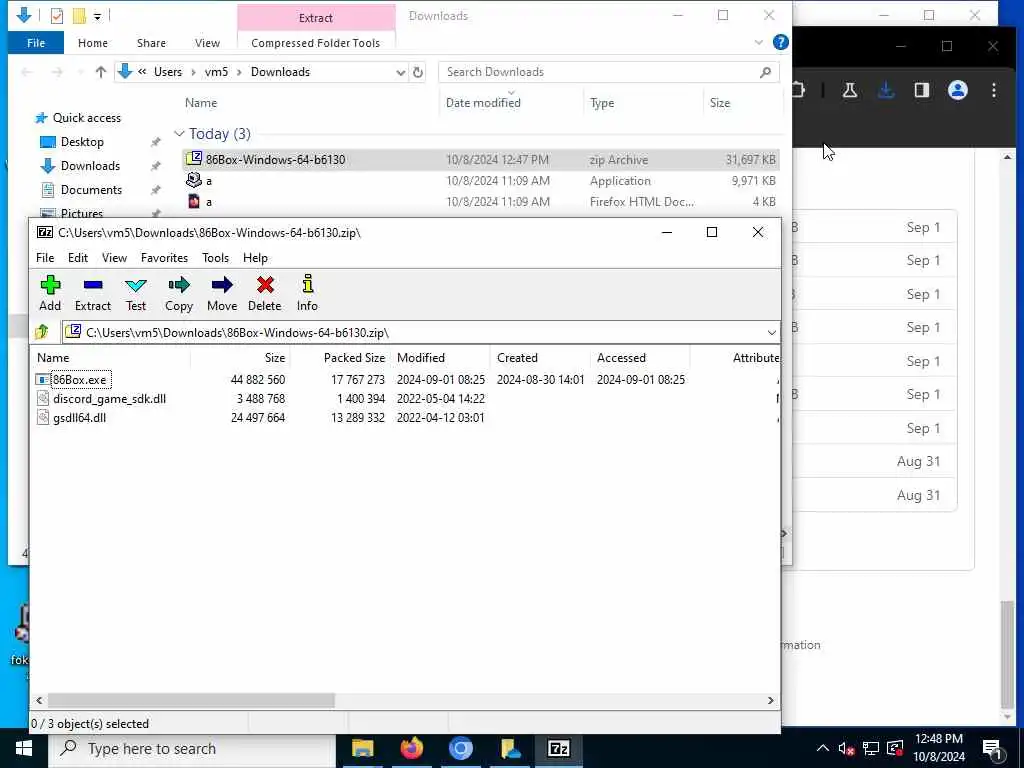Screen dimensions: 1024x768
Task: Open 7-Zip Favorites menu
Action: pos(165,258)
